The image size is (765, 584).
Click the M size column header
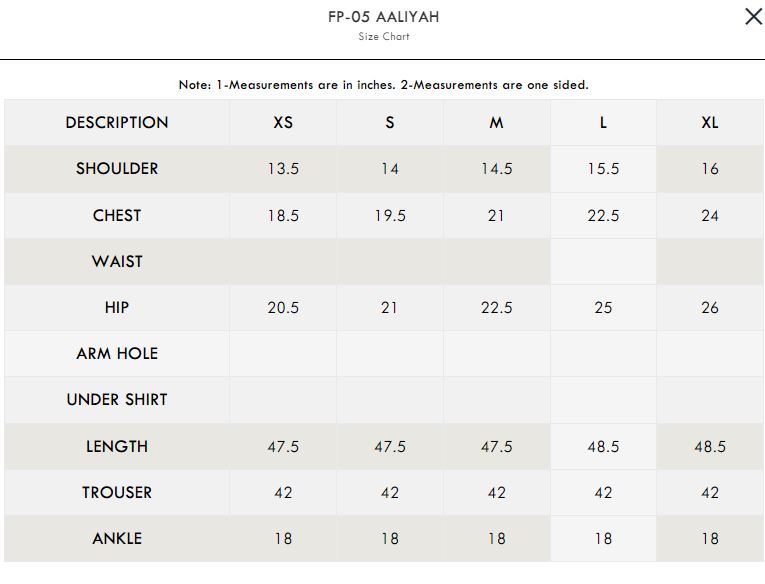pos(496,123)
